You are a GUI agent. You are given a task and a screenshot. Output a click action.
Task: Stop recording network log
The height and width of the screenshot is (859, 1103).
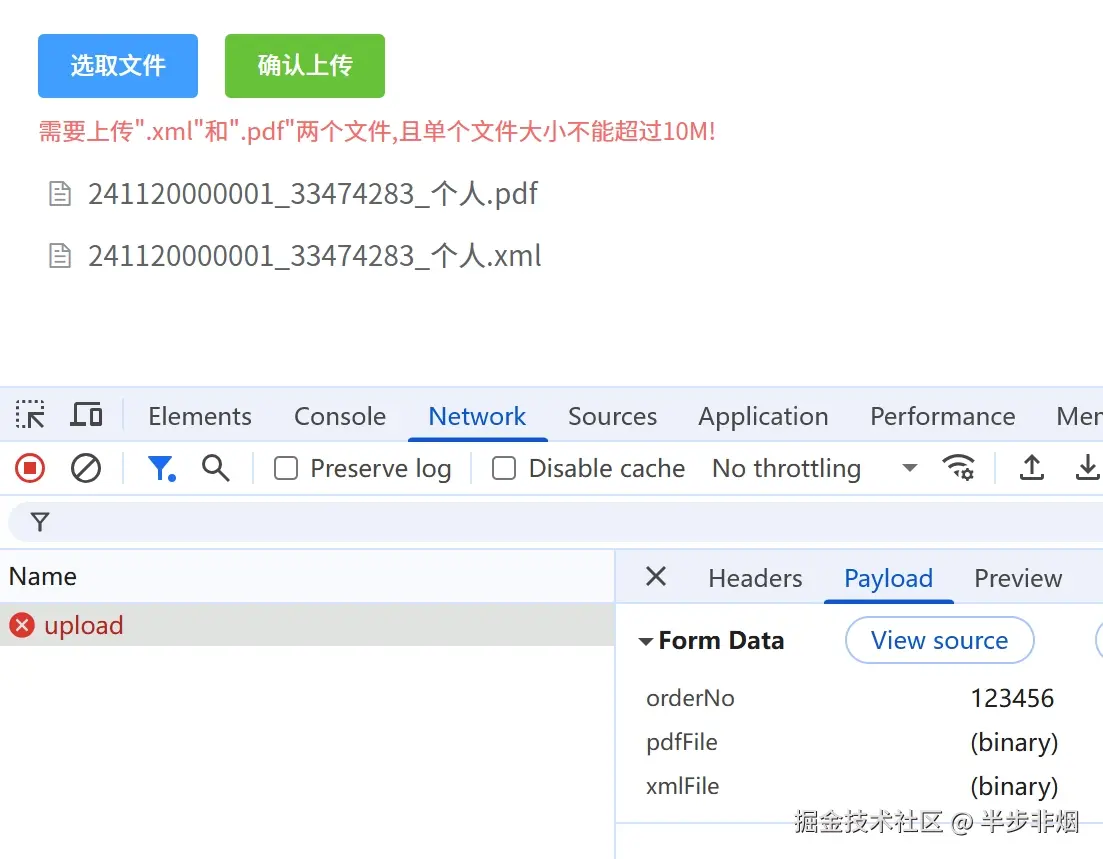coord(29,468)
